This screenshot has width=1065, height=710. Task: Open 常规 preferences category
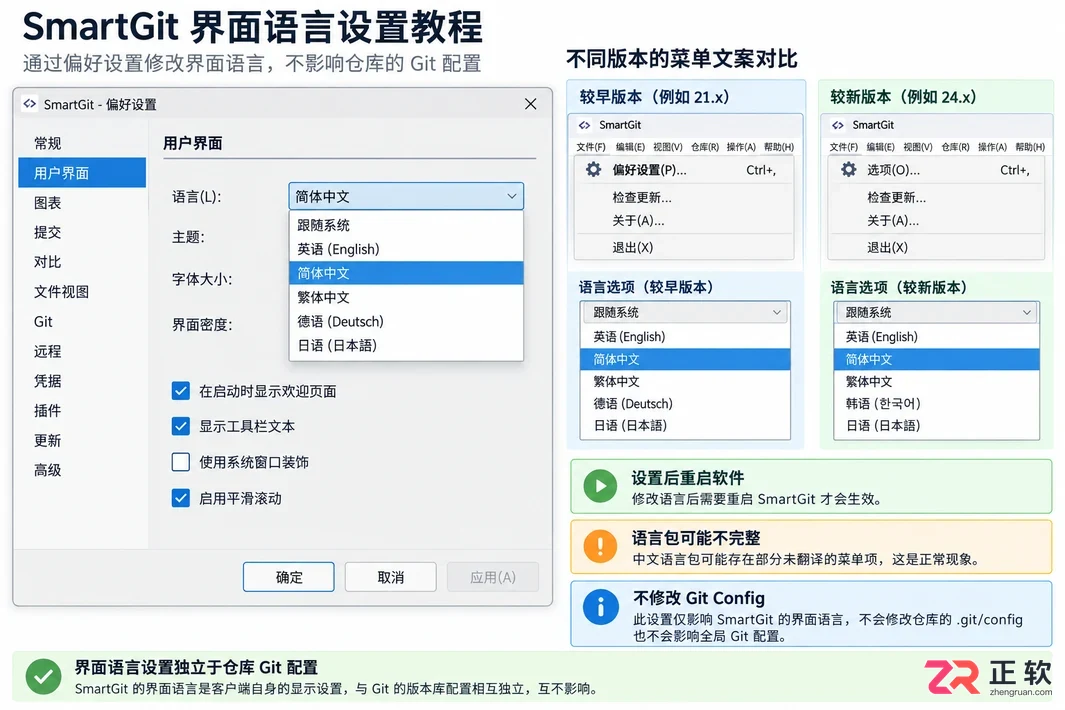(82, 143)
